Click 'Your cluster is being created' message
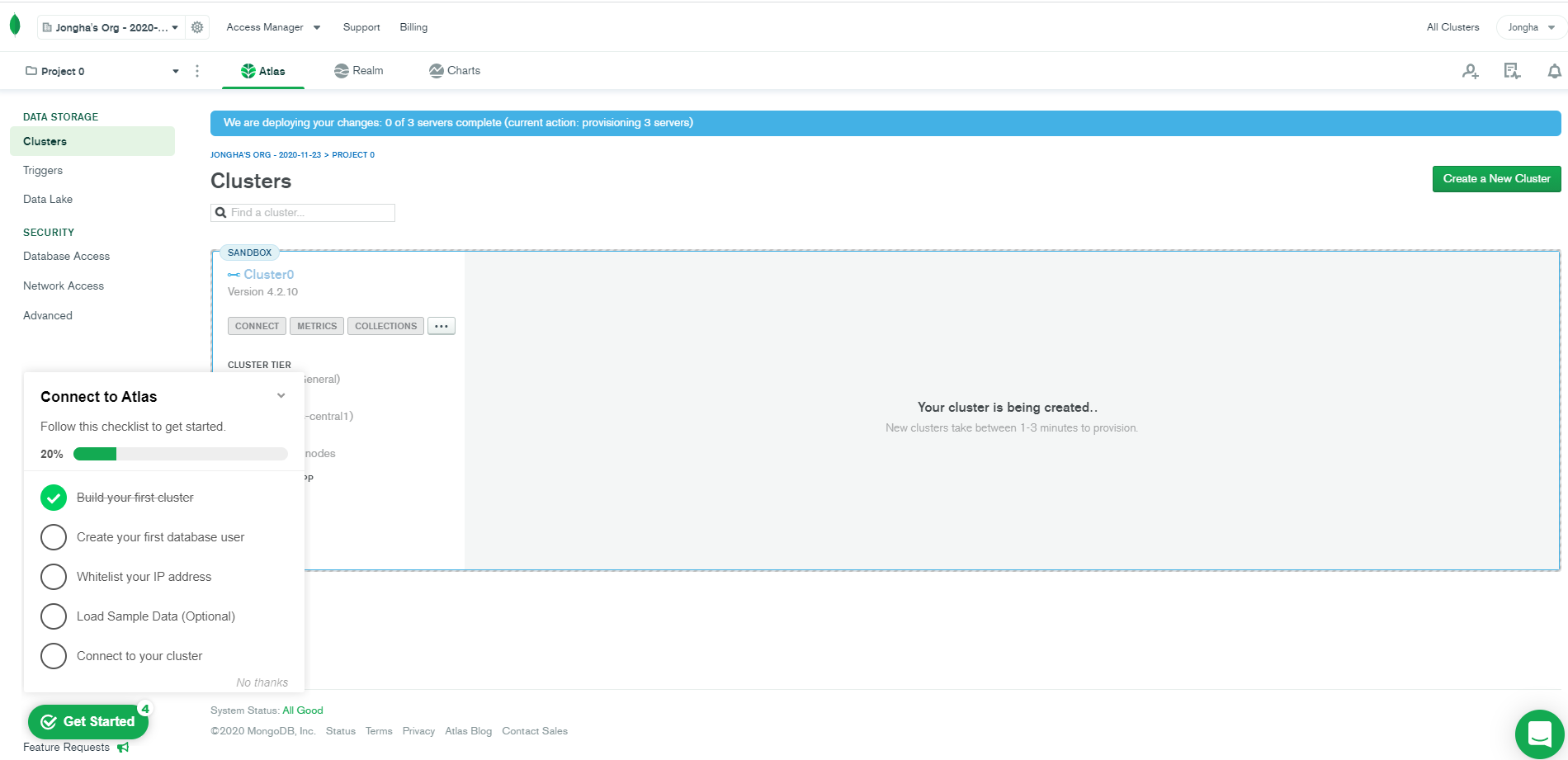The height and width of the screenshot is (760, 1568). click(1008, 408)
